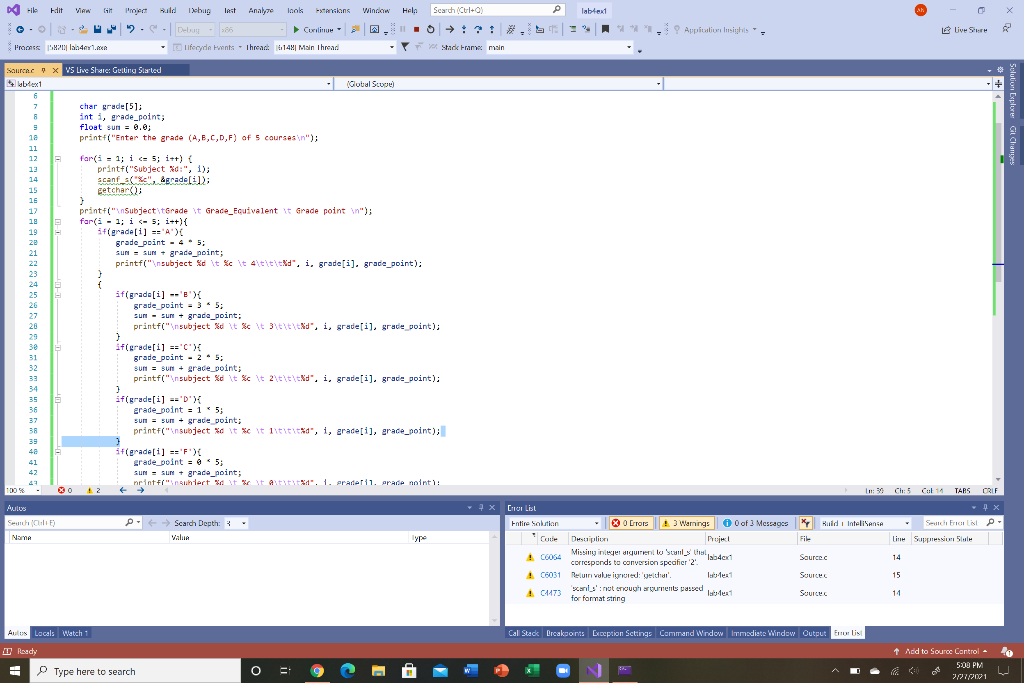Select the Save All icon
Screen dimensions: 1024x683
(x=110, y=30)
